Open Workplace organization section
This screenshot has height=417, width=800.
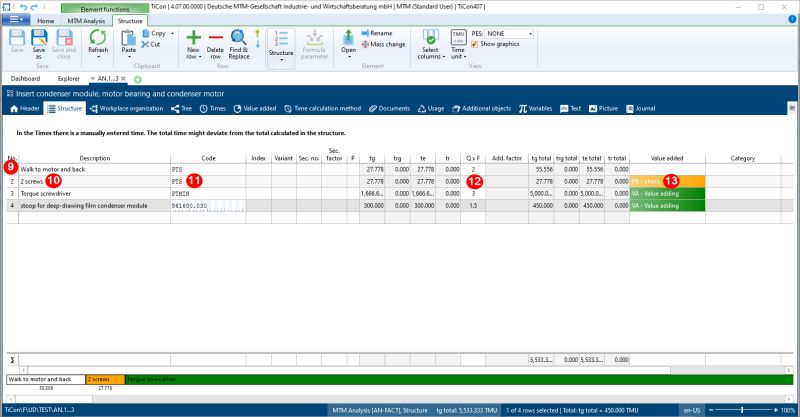[127, 109]
